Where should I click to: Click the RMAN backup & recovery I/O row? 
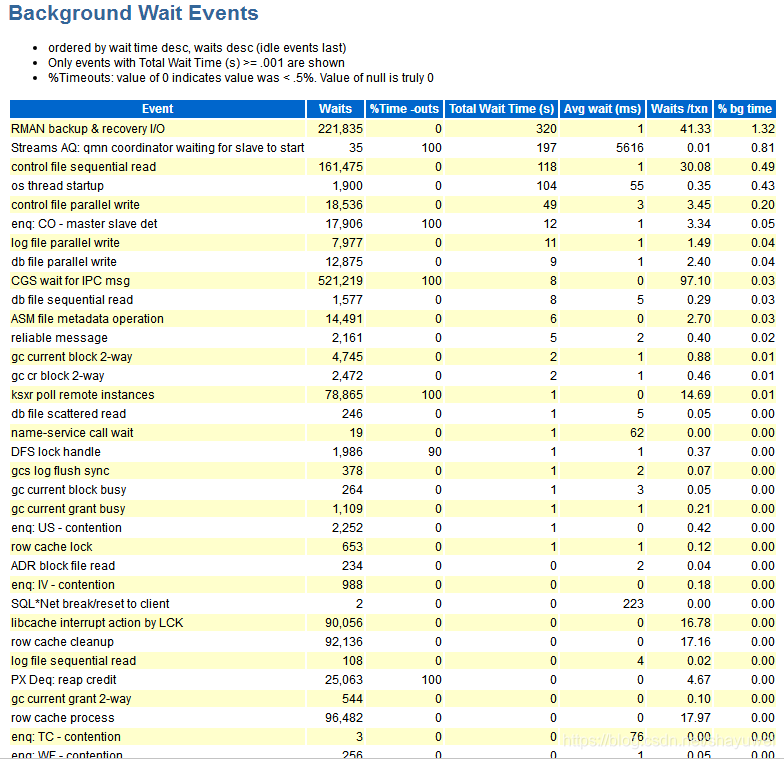click(393, 128)
